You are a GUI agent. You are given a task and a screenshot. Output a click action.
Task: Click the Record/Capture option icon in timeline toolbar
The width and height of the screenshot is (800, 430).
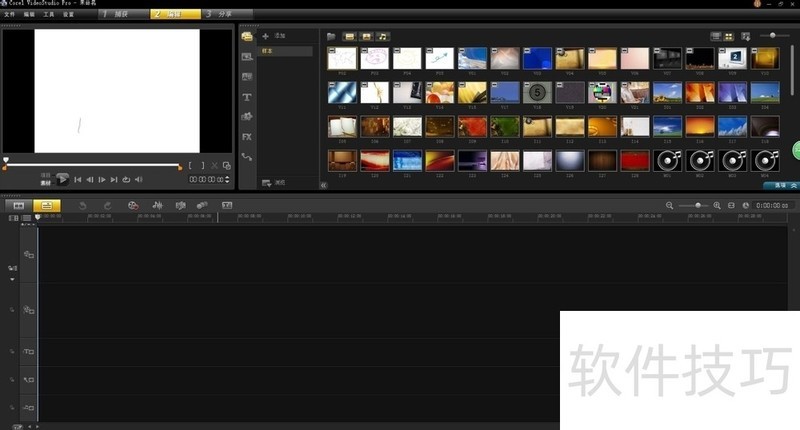pos(132,205)
